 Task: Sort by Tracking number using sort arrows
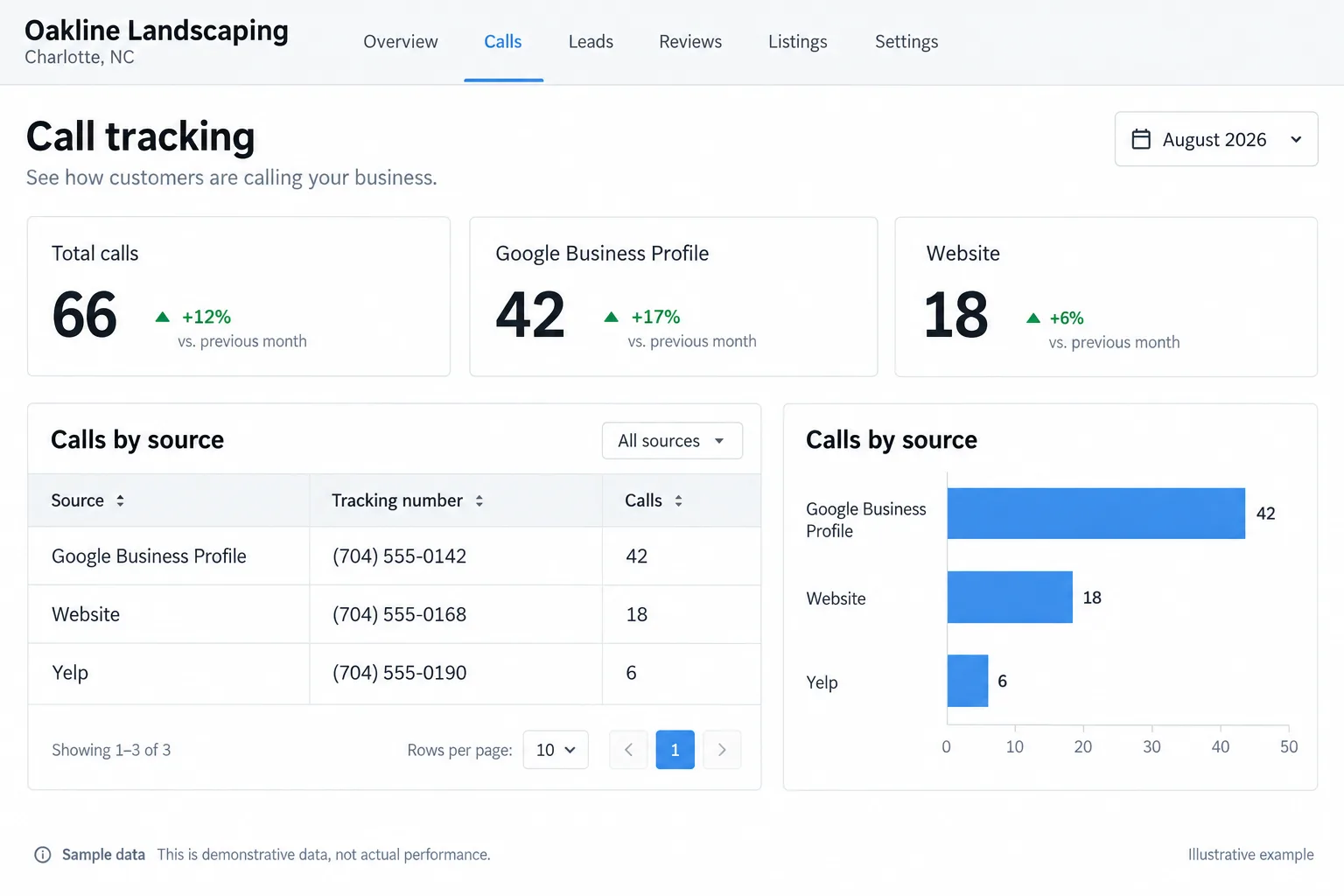click(x=479, y=500)
